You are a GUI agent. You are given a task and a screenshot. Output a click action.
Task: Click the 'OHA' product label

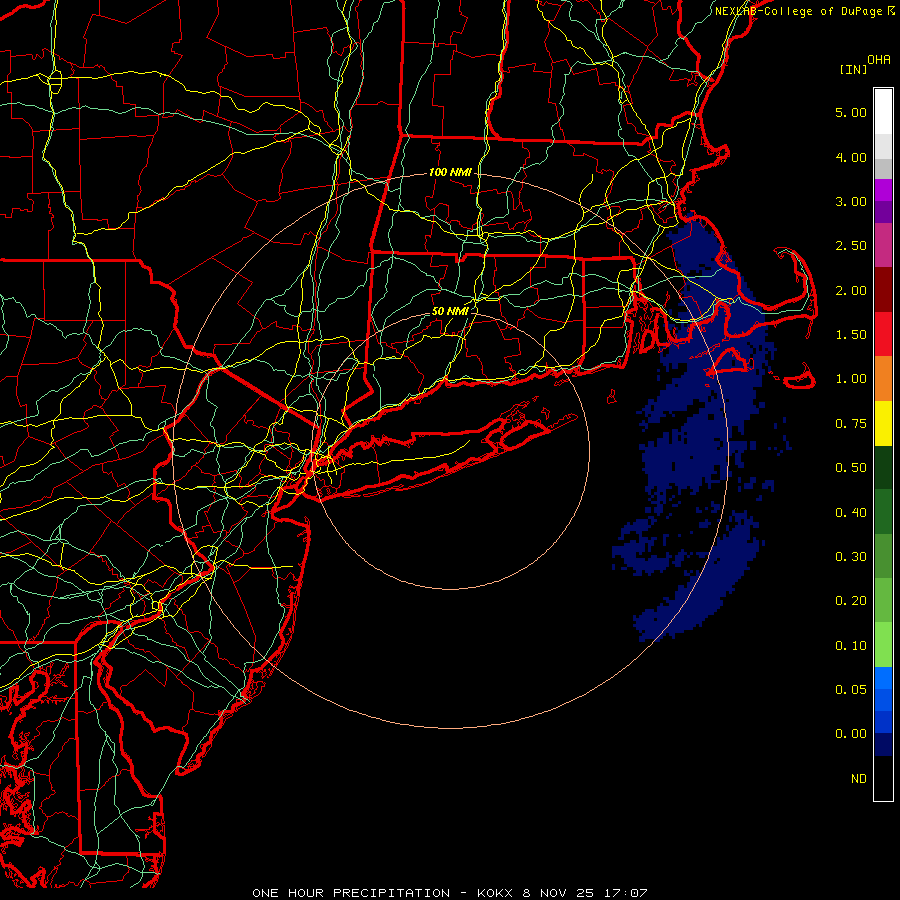click(879, 60)
